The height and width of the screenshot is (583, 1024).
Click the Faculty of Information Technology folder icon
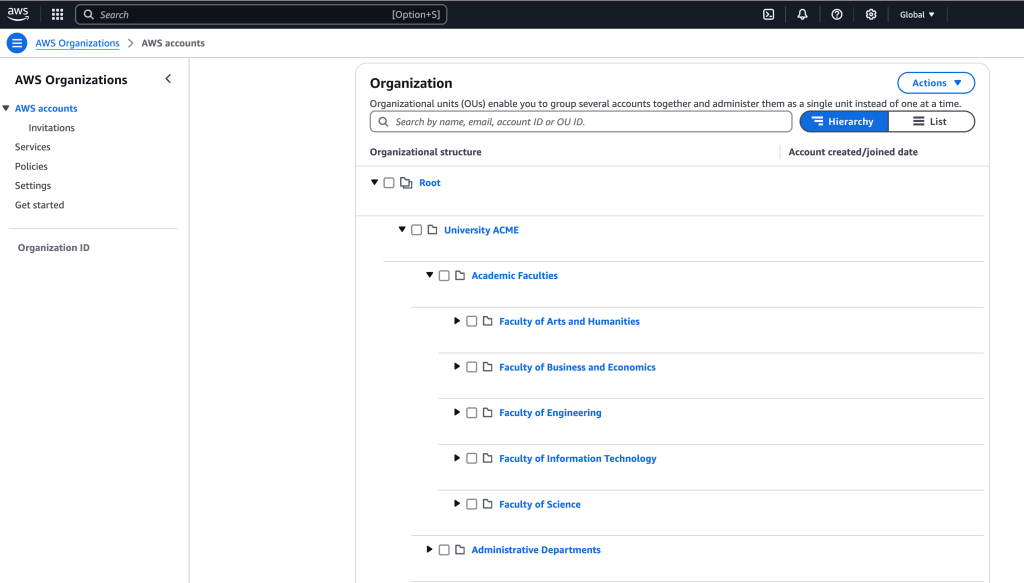(487, 458)
